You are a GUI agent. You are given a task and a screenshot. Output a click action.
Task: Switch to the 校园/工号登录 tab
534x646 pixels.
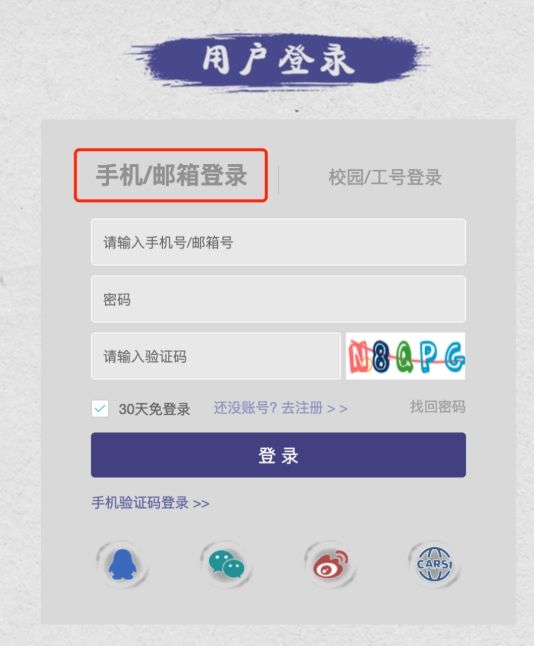(x=385, y=178)
